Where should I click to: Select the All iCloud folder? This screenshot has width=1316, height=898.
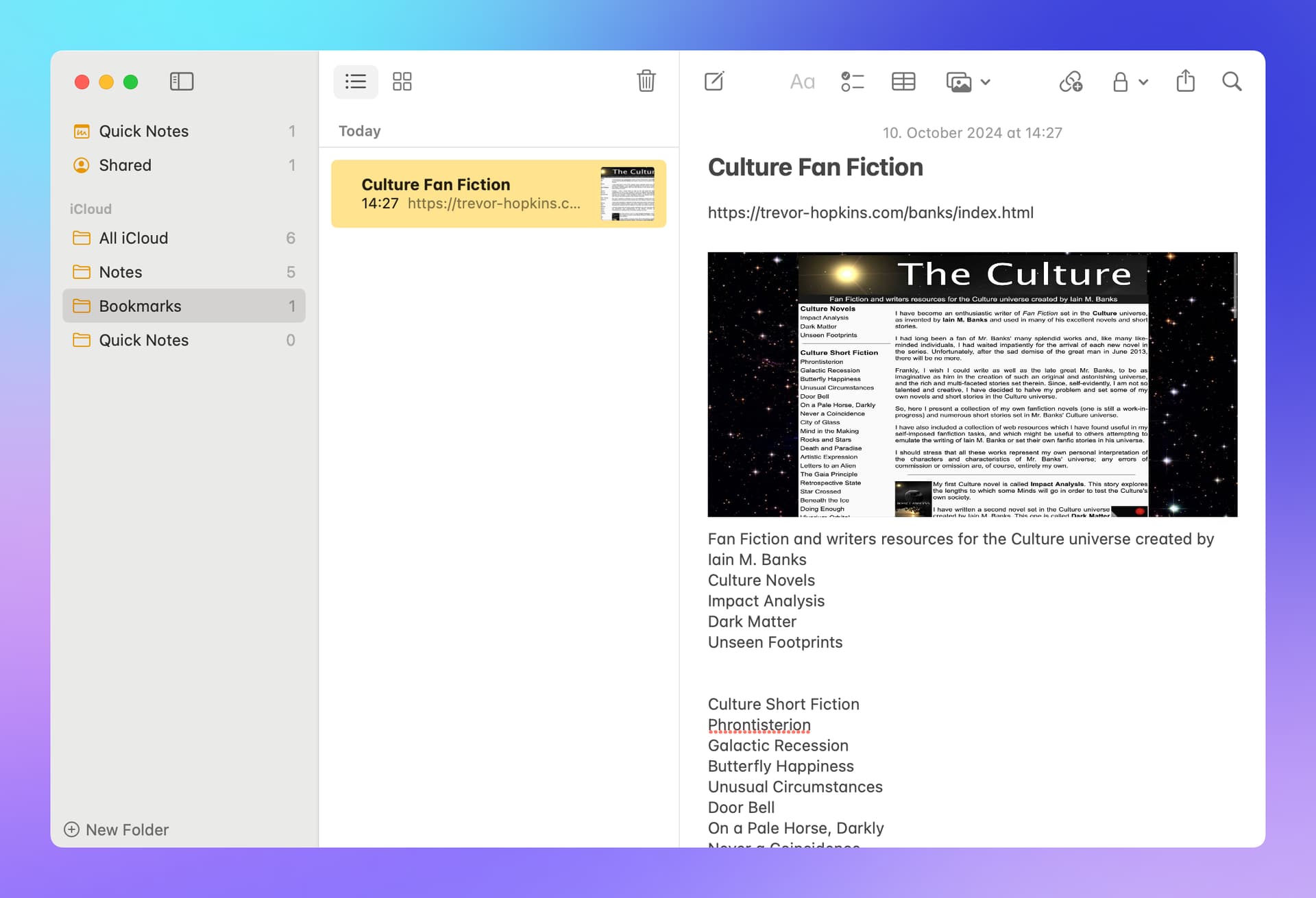coord(134,238)
